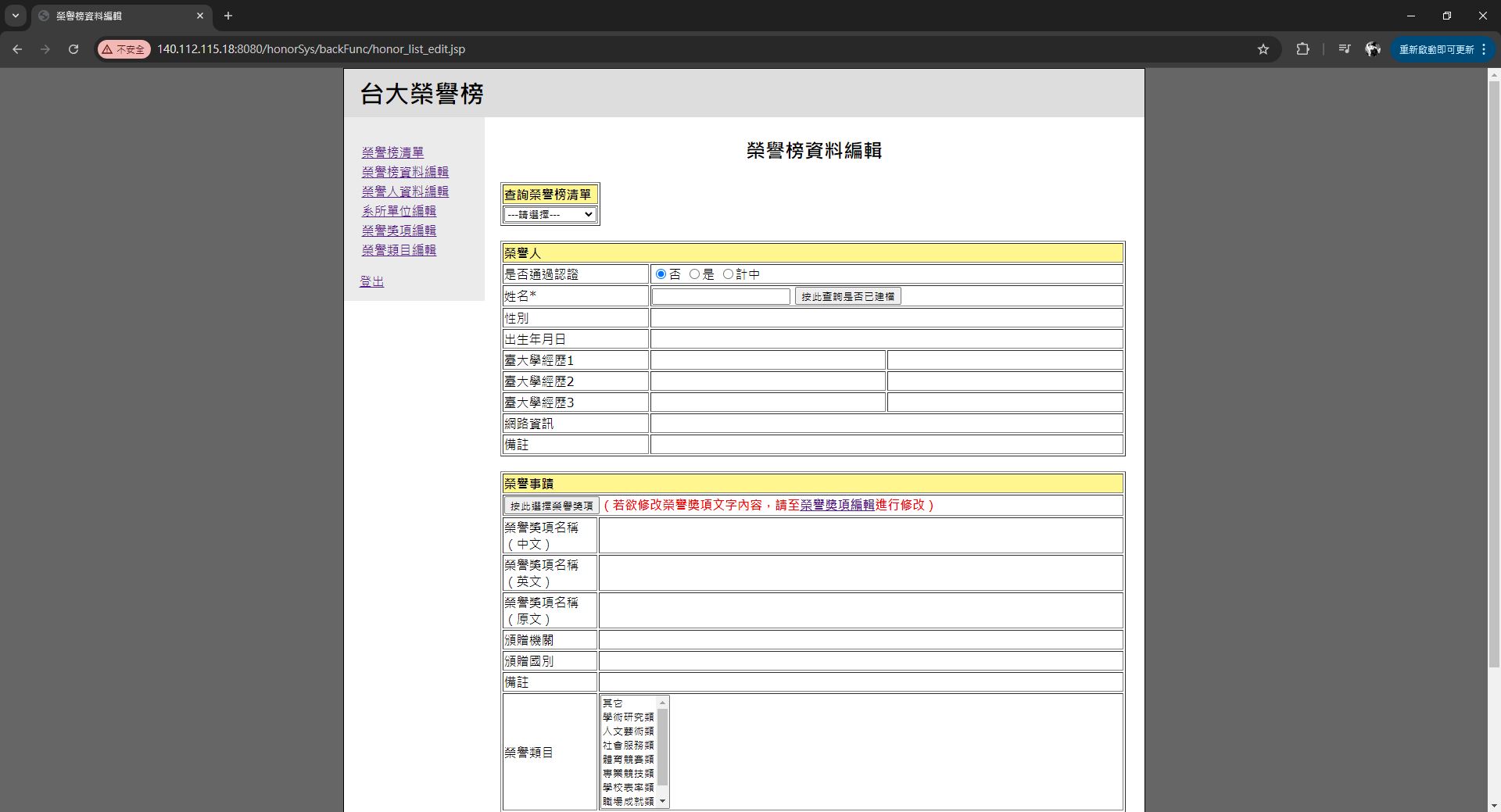Open the media controls music icon
Viewport: 1501px width, 812px height.
pyautogui.click(x=1345, y=49)
